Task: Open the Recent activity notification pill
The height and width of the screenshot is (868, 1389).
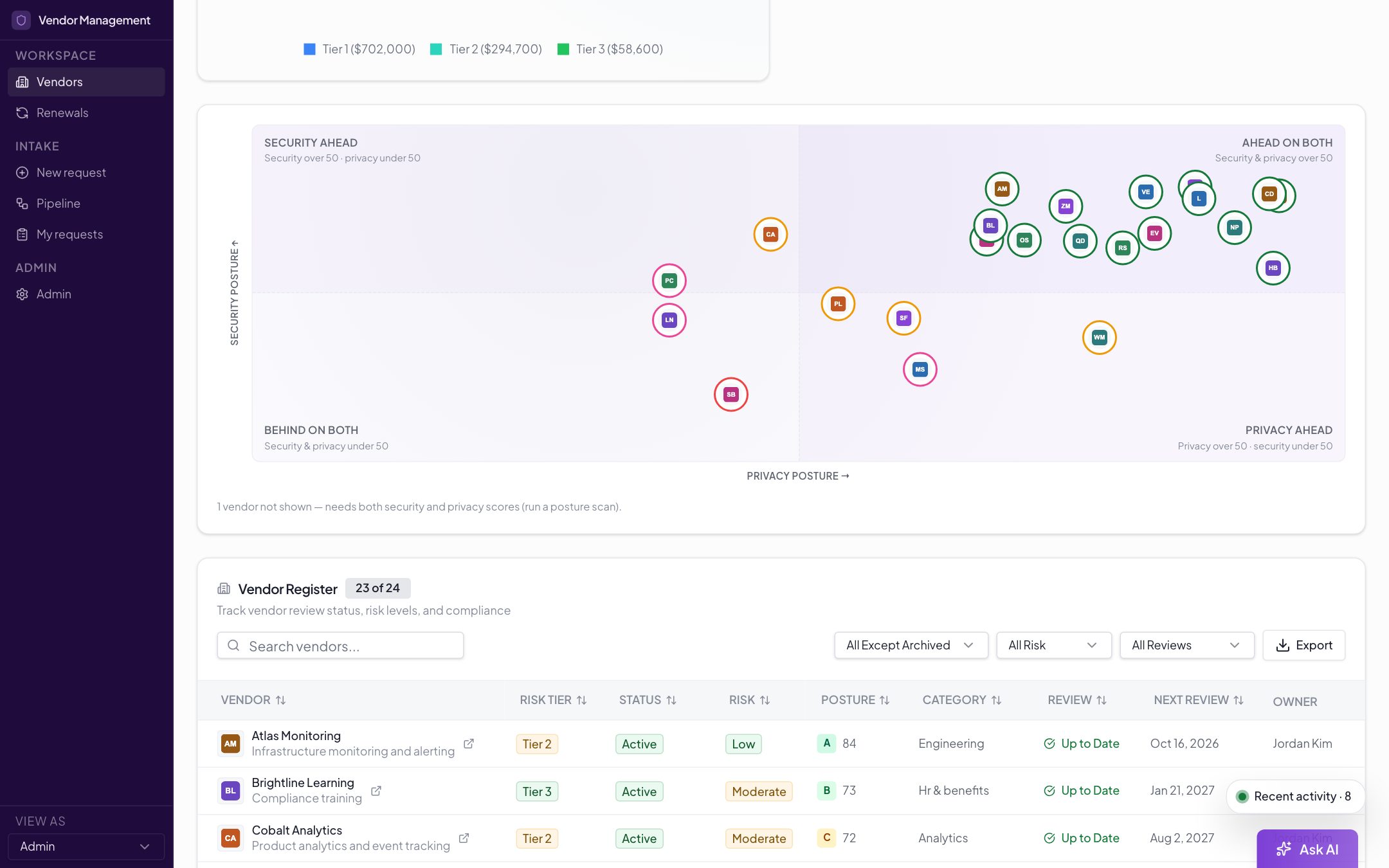Action: click(x=1295, y=797)
